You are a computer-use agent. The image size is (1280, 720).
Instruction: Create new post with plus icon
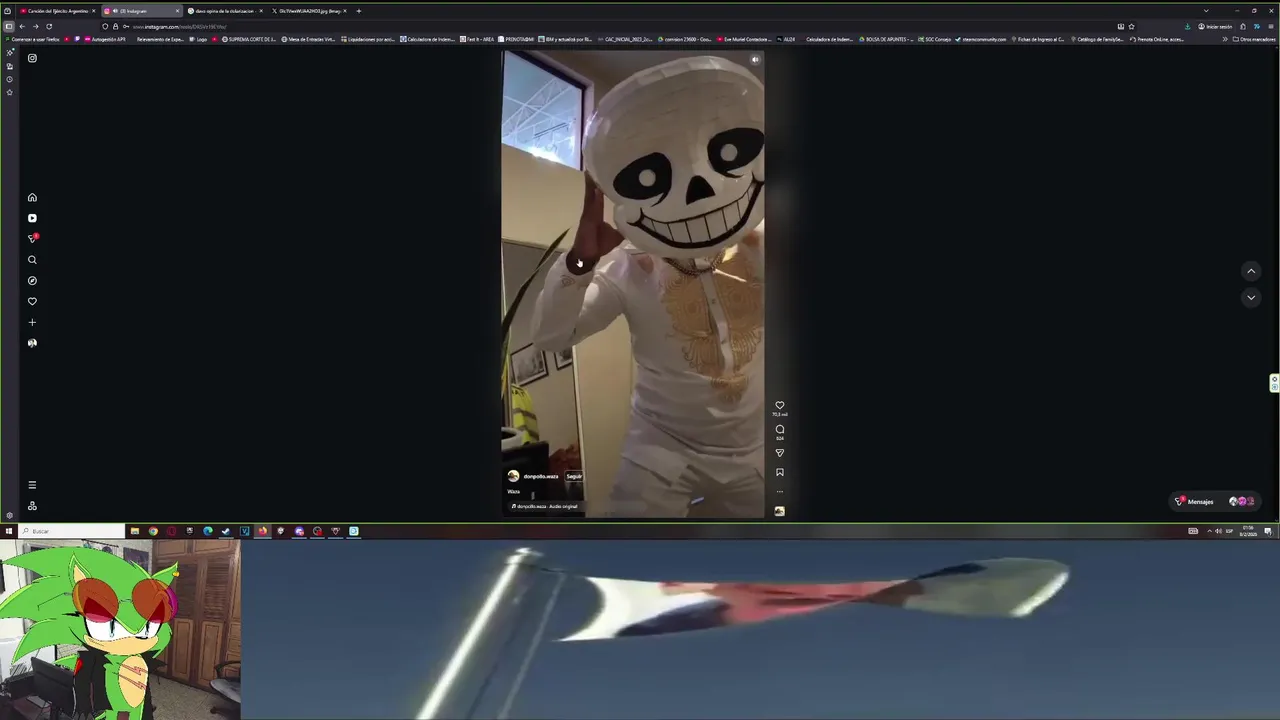pos(32,322)
